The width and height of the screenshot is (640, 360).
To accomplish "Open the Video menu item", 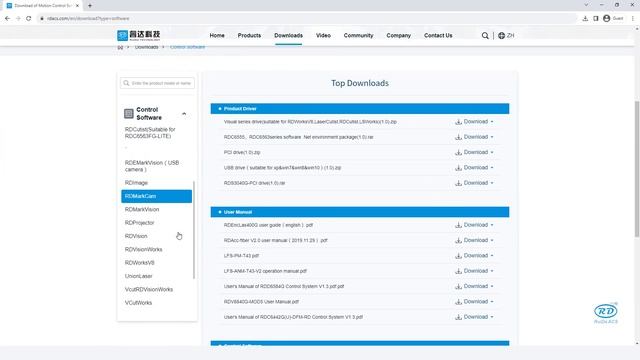I will click(x=323, y=36).
